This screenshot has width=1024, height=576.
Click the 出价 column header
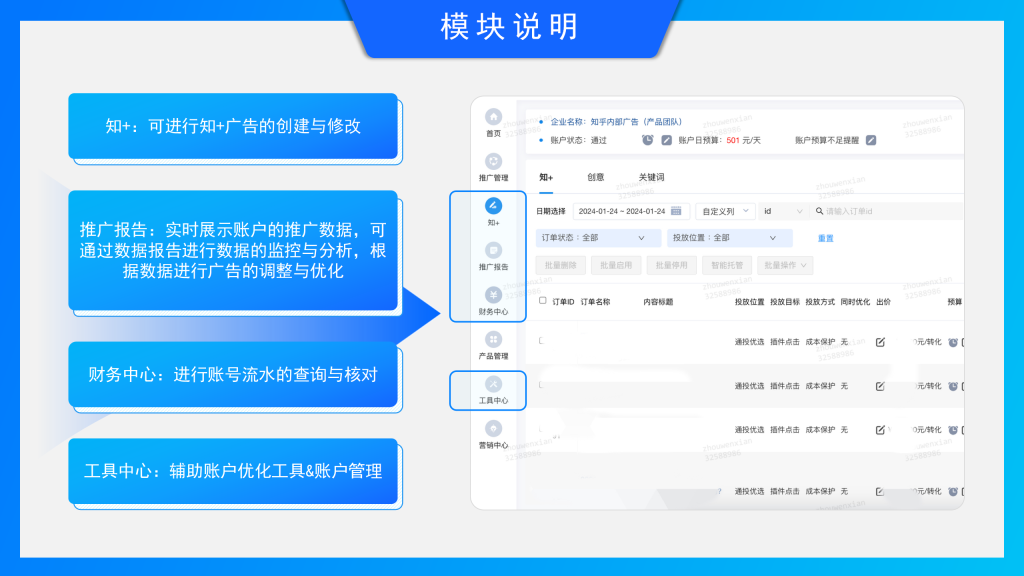[883, 302]
